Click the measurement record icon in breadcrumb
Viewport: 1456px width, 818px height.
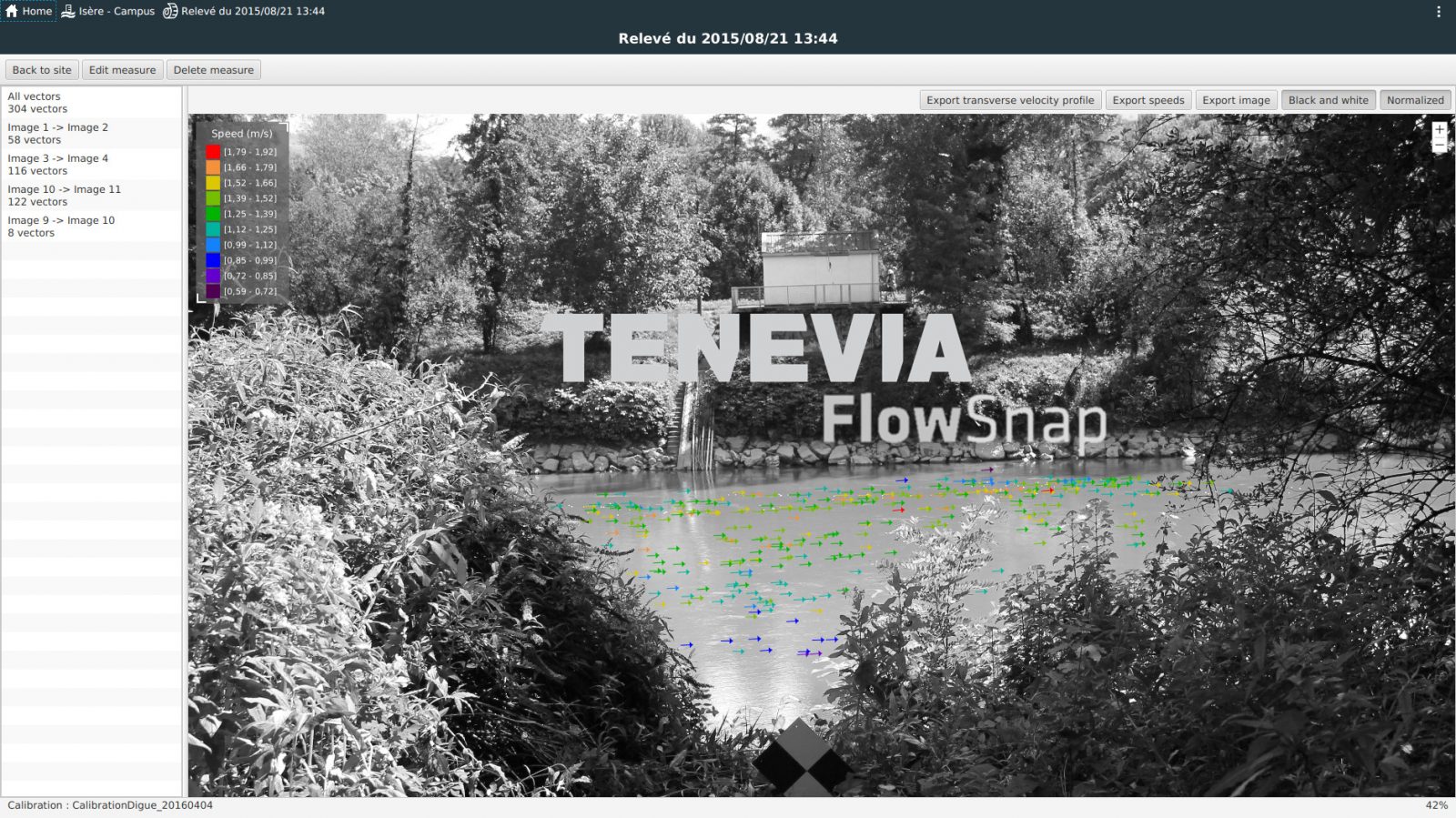[x=170, y=11]
